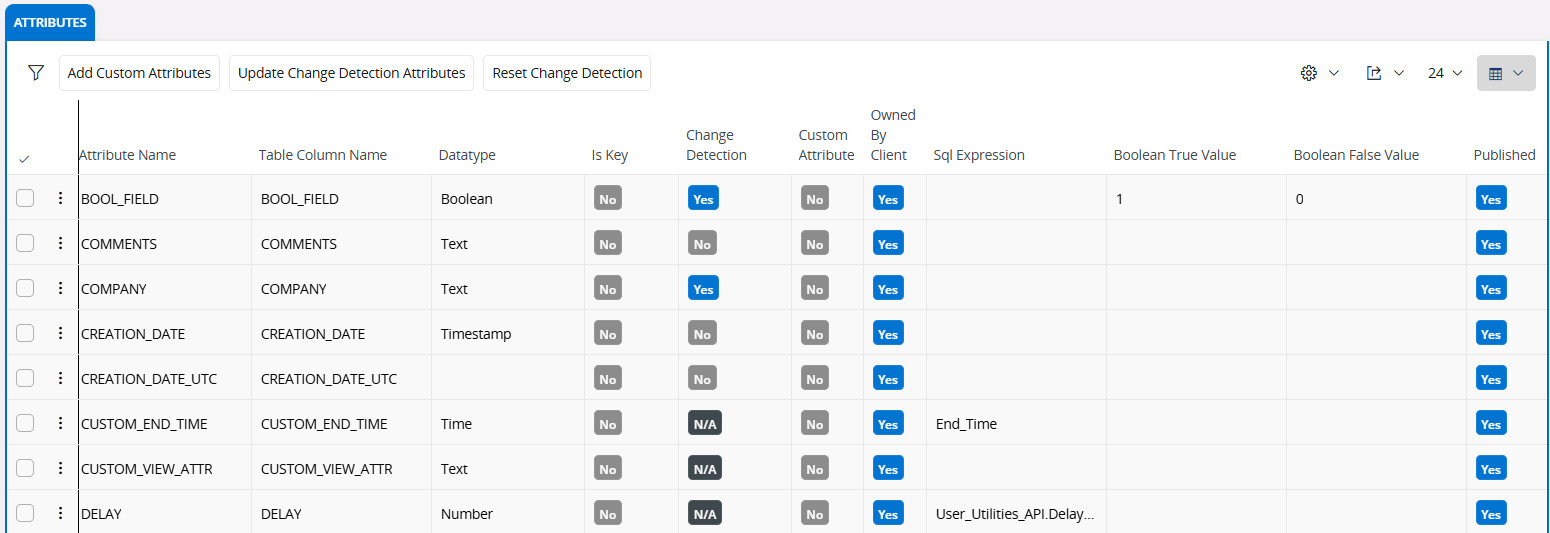Open three-dot menu for CUSTOM_END_TIME row
1550x533 pixels.
[60, 424]
